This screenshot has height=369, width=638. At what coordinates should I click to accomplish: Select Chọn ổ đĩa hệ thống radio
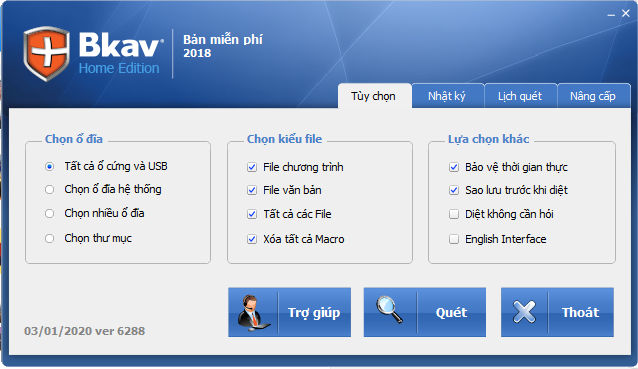pyautogui.click(x=49, y=189)
